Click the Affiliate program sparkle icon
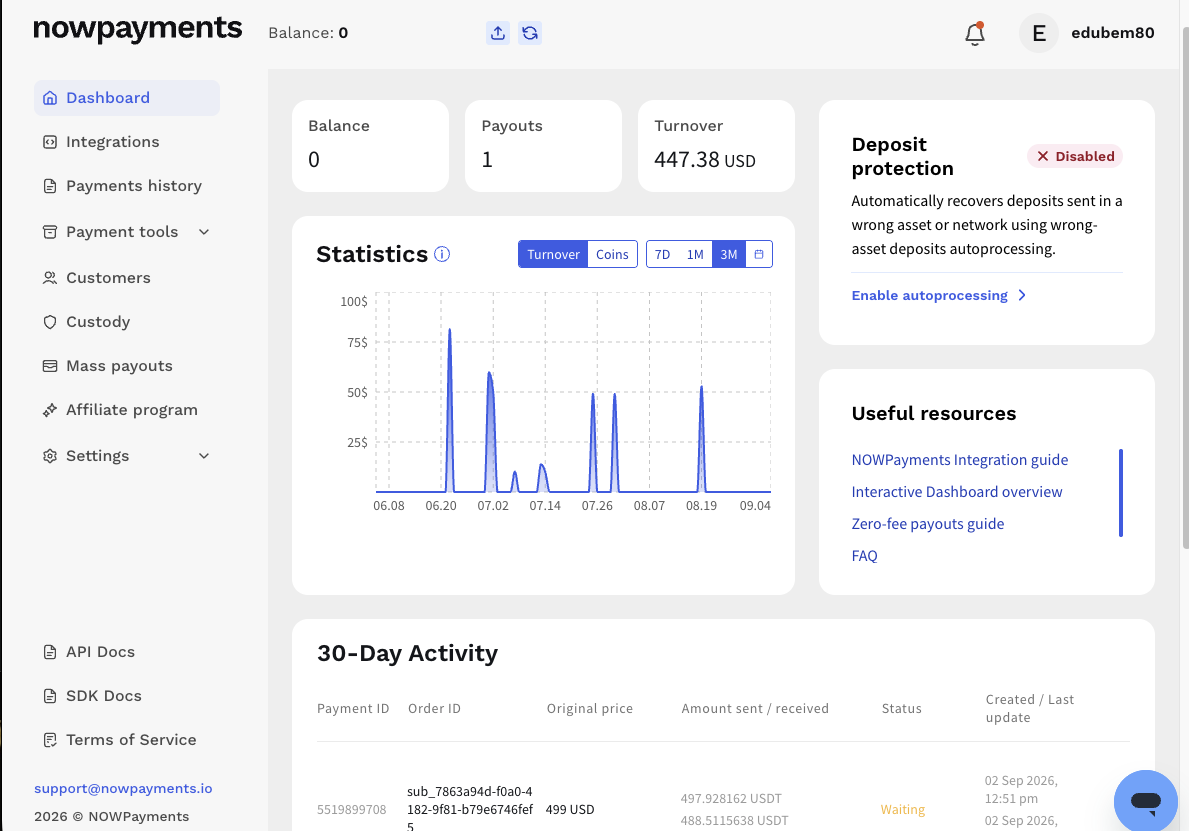Screen dimensions: 1189x831 pos(50,409)
